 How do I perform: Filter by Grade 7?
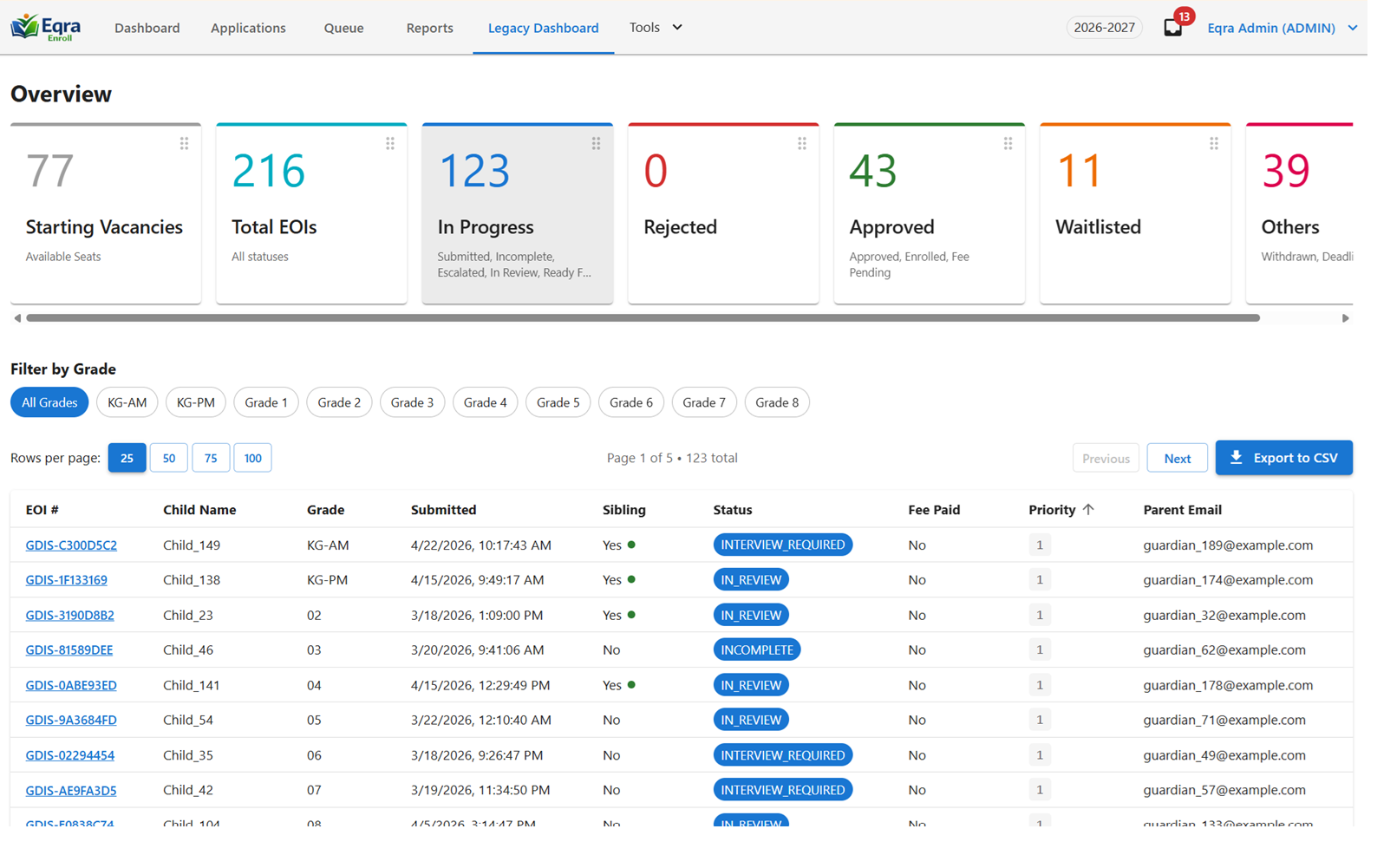704,402
